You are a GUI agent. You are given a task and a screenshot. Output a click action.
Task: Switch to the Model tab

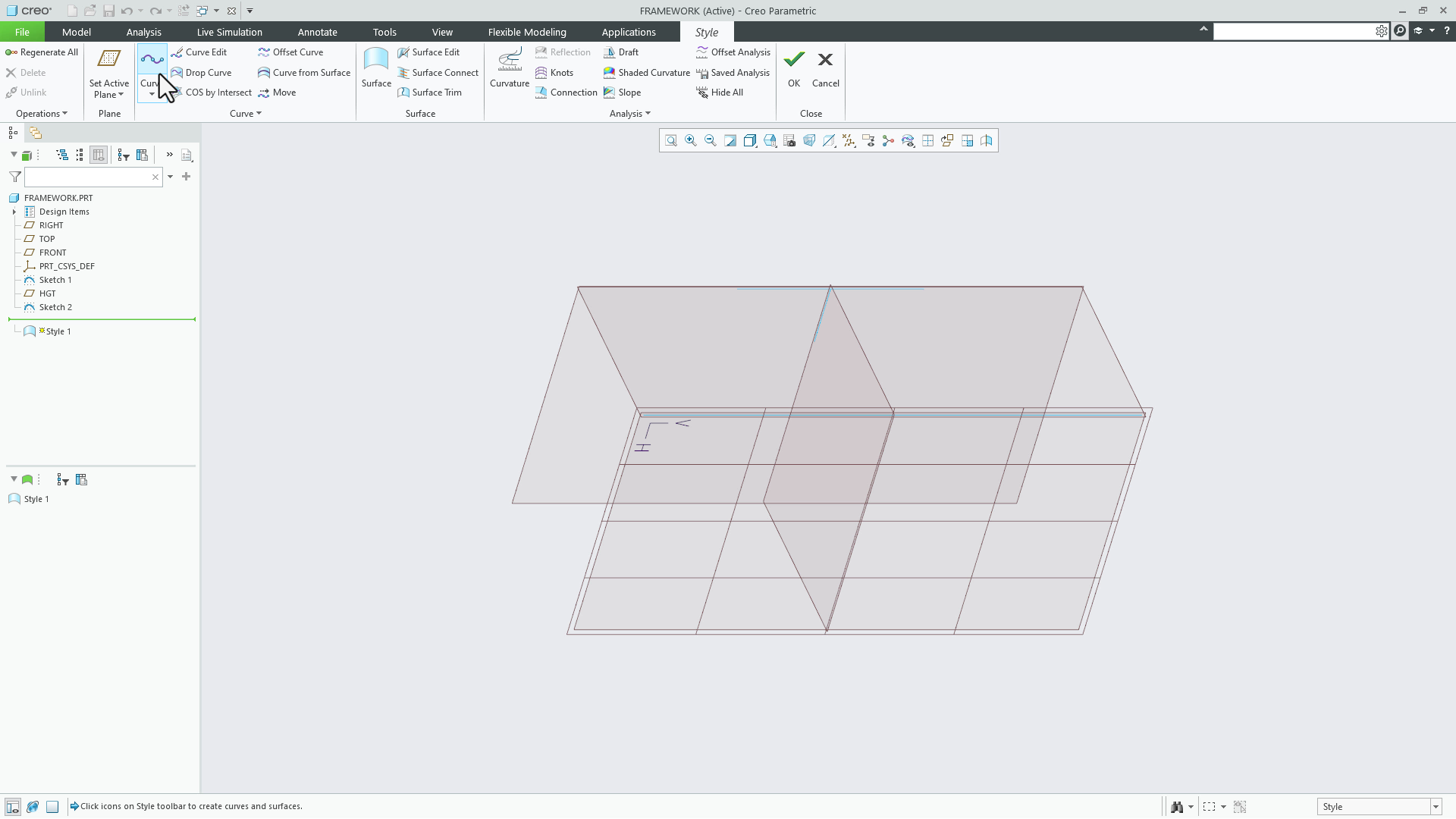[x=77, y=32]
